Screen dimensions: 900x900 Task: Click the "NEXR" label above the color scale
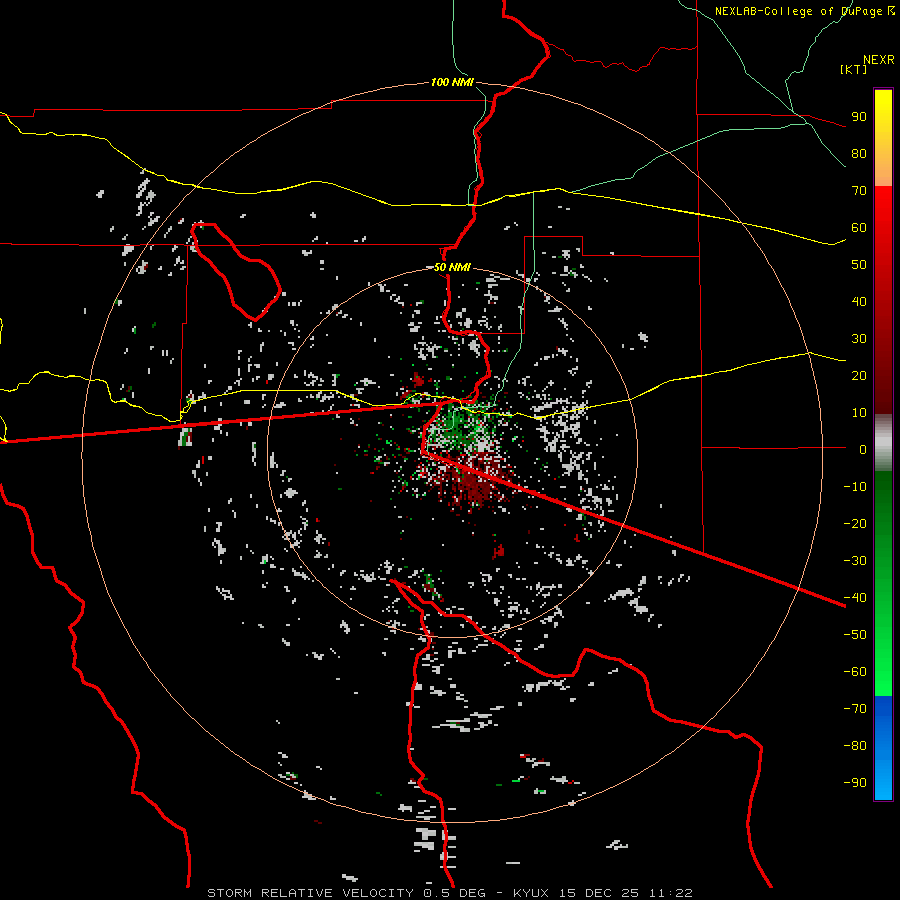click(879, 60)
